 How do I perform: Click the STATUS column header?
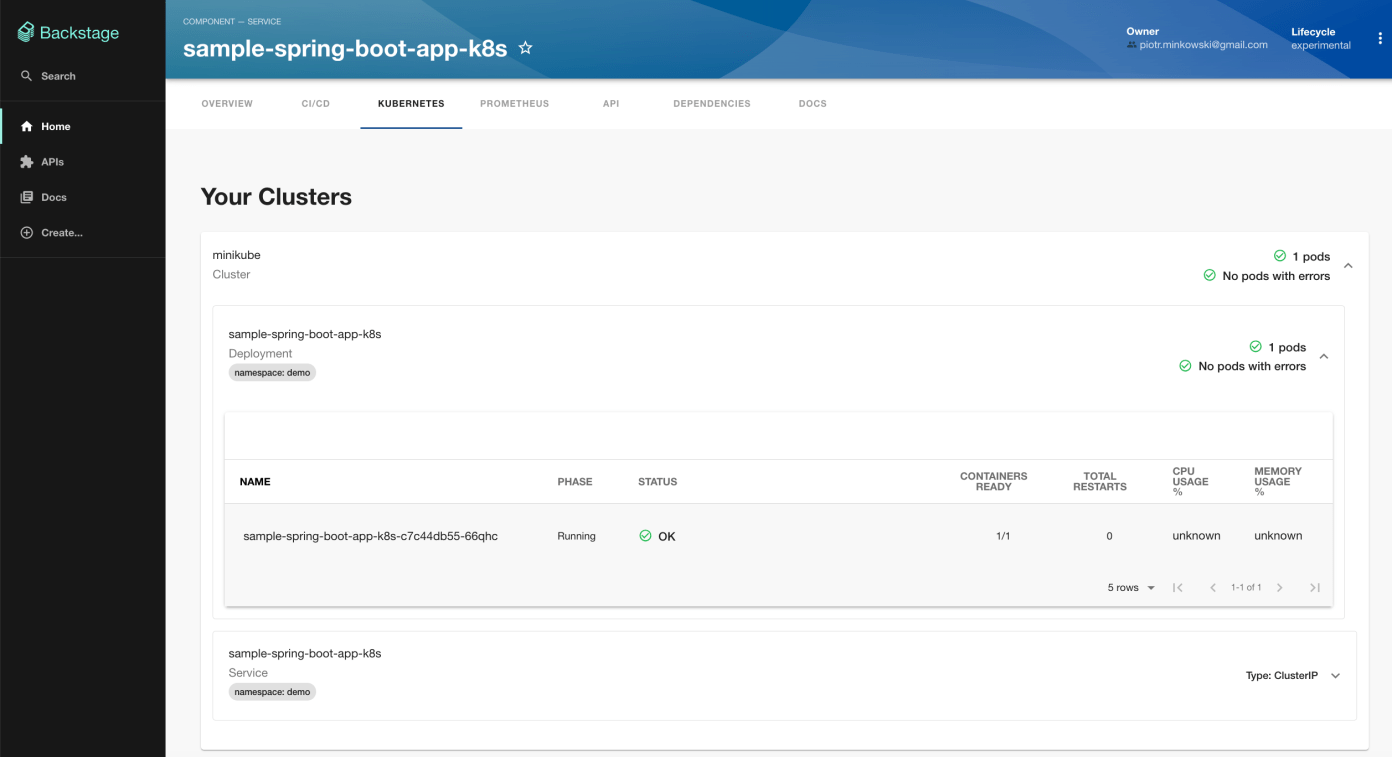(x=658, y=482)
